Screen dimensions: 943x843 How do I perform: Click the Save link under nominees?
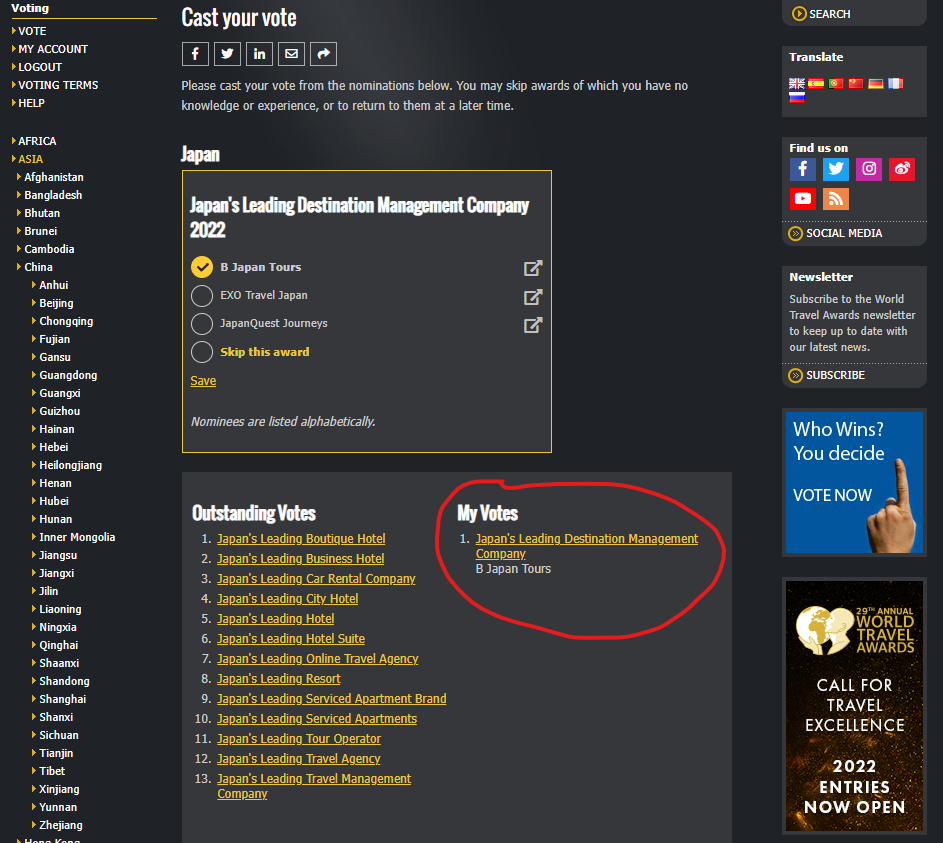point(203,381)
